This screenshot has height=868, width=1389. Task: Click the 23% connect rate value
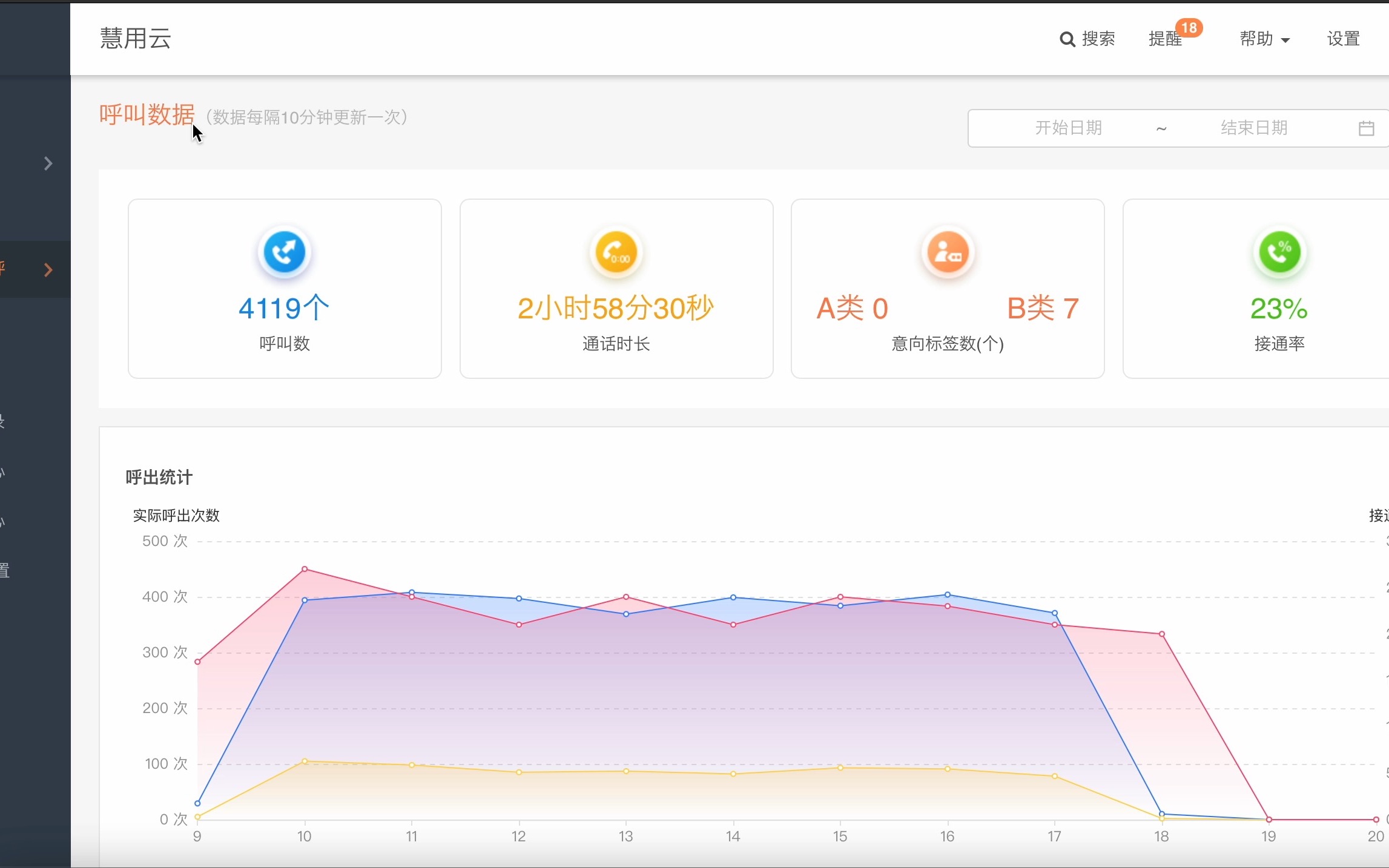click(x=1279, y=309)
